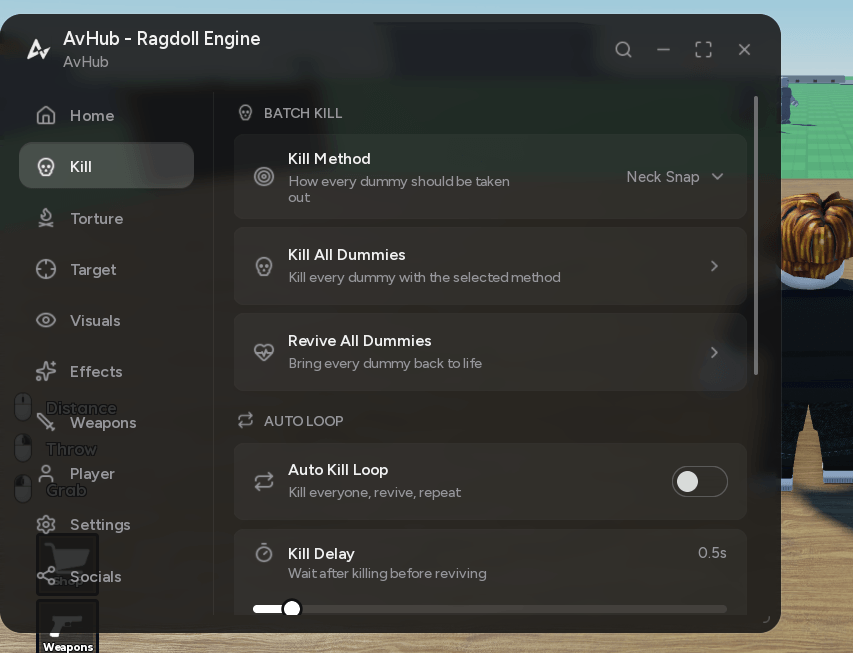Close the AvHub window
The height and width of the screenshot is (653, 853).
(x=744, y=50)
